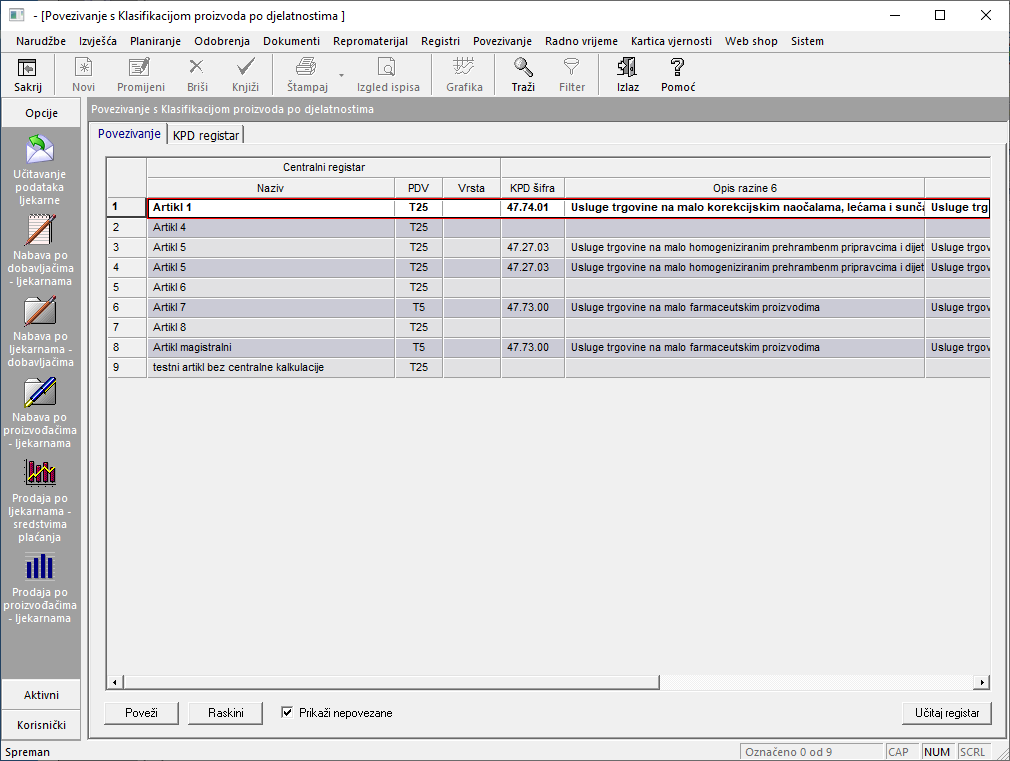Expand the Štampaj dropdown arrow

click(x=341, y=76)
